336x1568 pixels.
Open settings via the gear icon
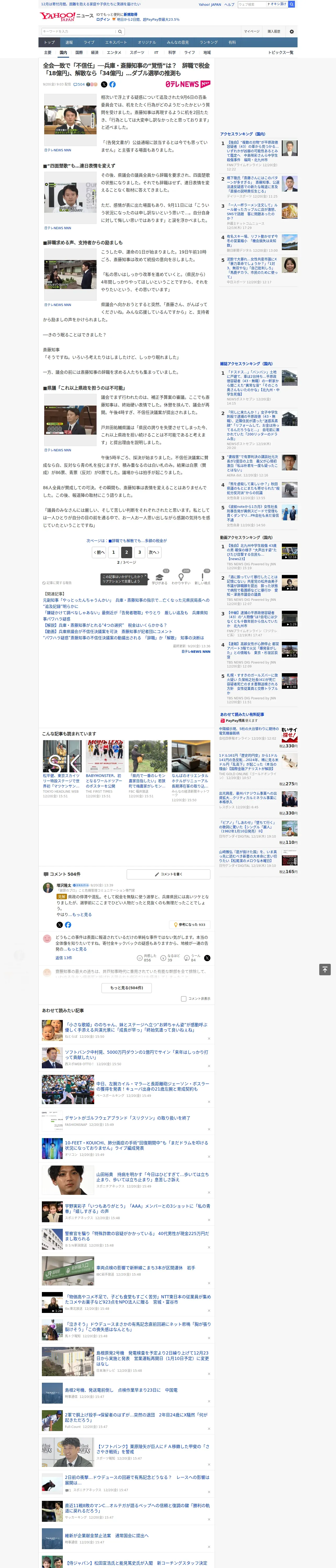point(291,32)
